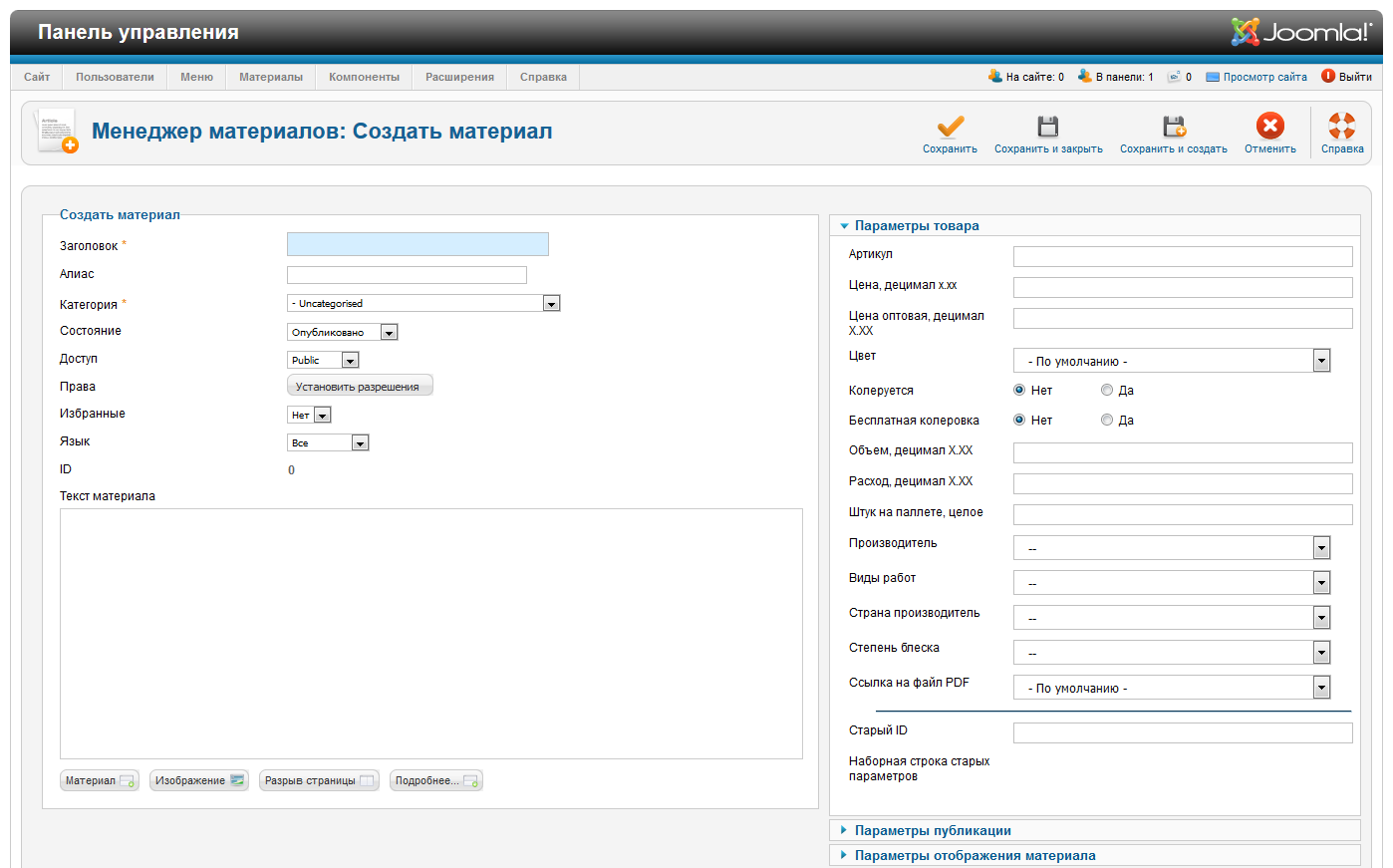Open the Меню menu
The height and width of the screenshot is (868, 1393).
point(196,77)
